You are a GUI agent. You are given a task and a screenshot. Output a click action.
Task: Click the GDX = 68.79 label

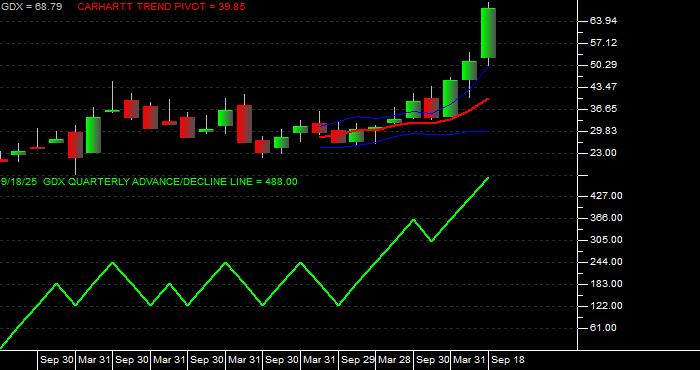31,7
